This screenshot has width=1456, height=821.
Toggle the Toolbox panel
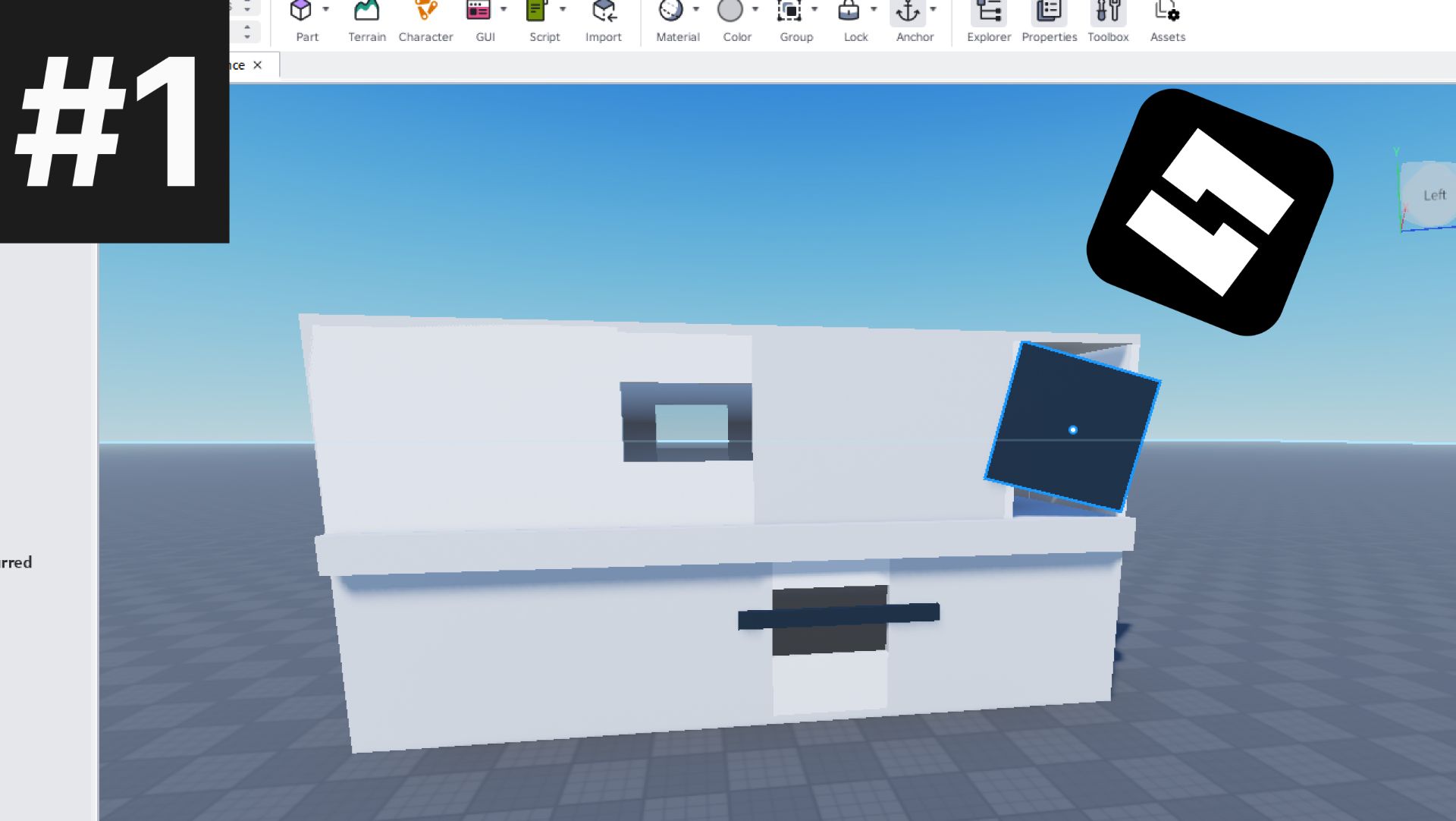[1108, 11]
